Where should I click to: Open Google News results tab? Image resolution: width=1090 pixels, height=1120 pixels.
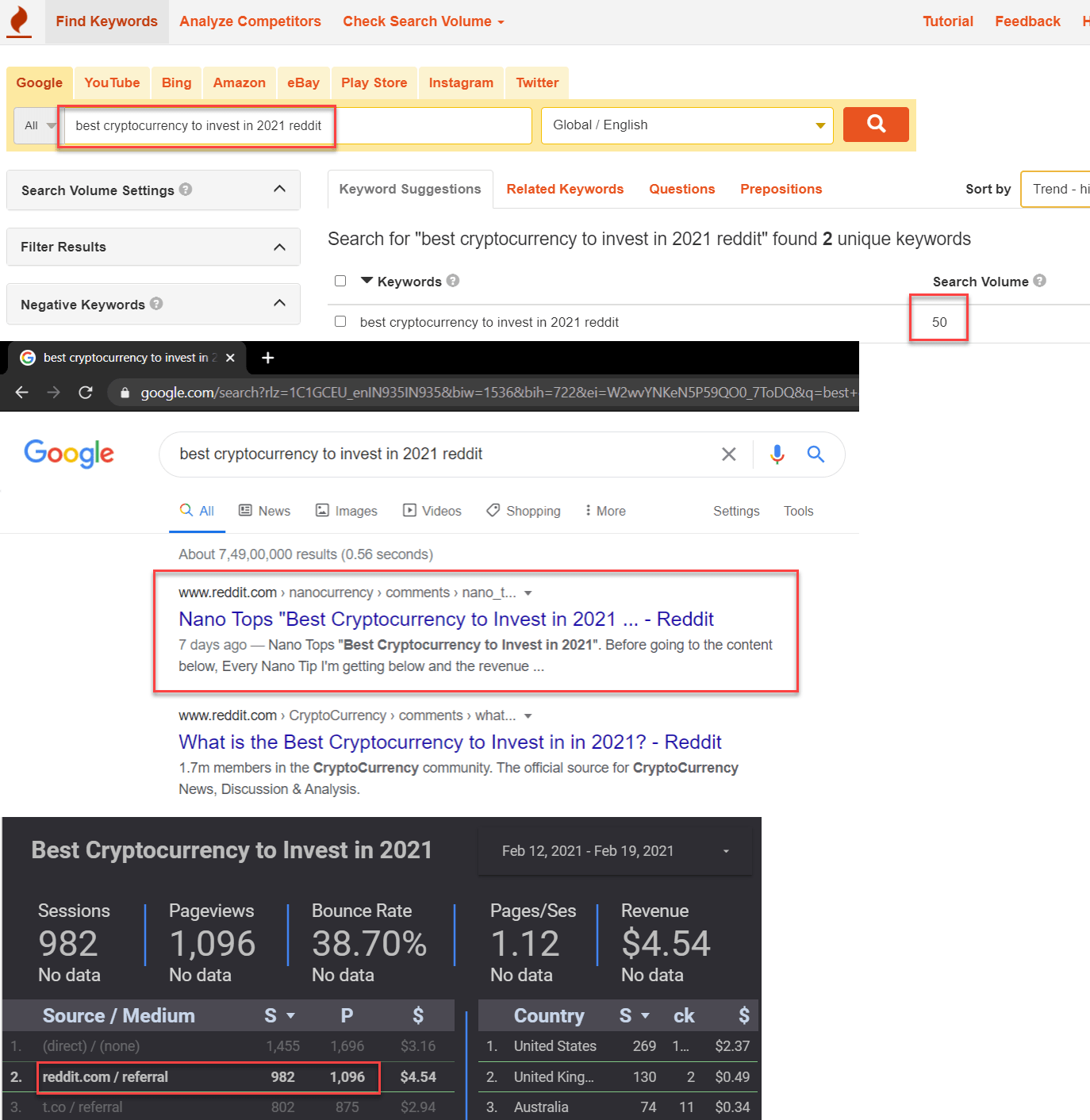point(265,511)
